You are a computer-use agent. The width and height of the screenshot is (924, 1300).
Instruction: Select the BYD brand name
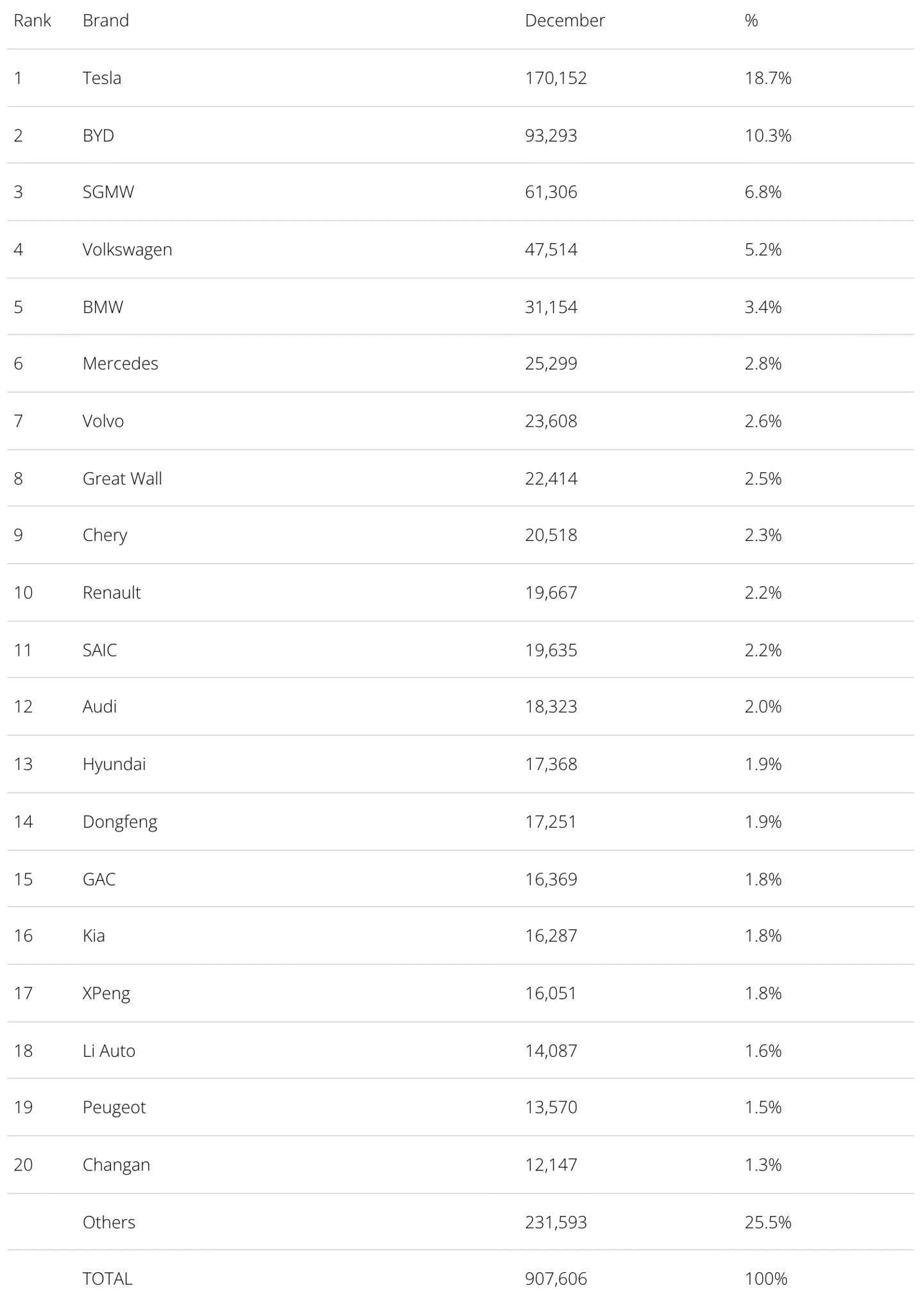pyautogui.click(x=98, y=135)
